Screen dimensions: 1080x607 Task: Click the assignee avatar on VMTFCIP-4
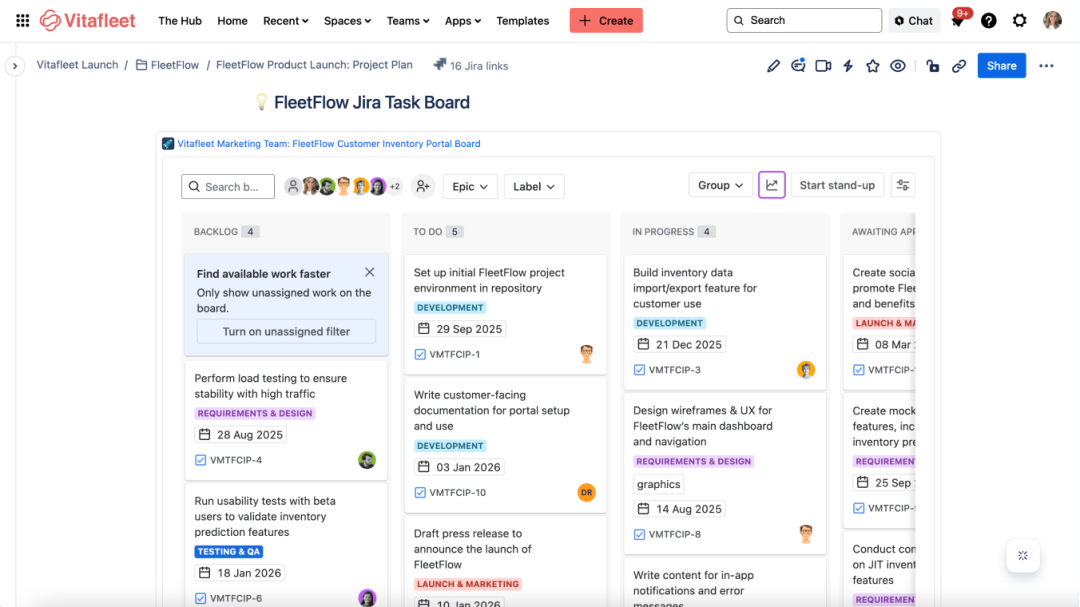click(367, 460)
